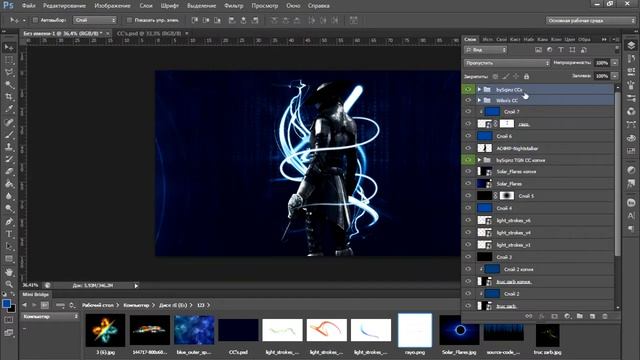Select the Move tool in the toolbox

point(9,48)
